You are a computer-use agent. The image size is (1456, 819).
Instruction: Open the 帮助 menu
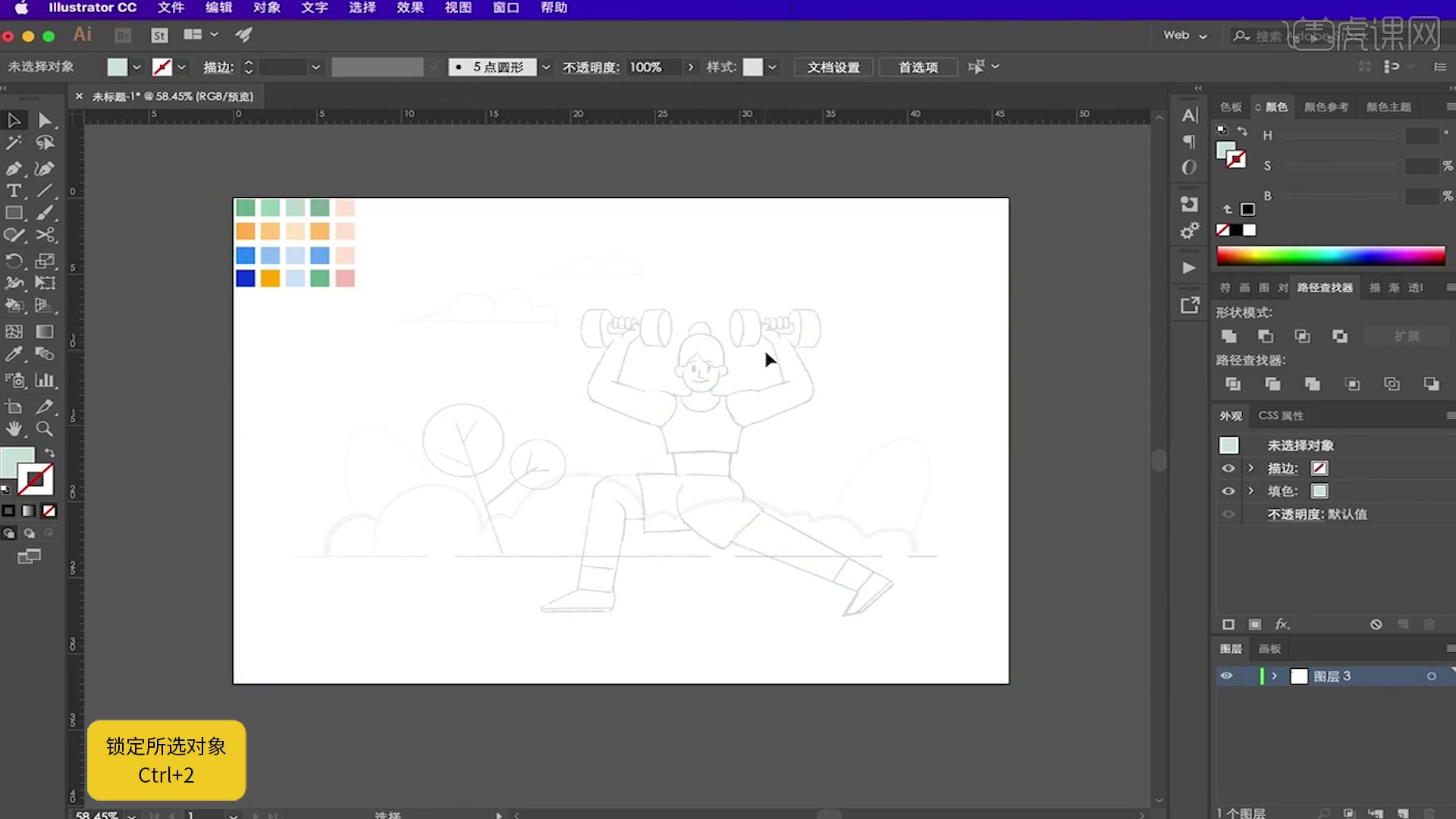pos(554,8)
